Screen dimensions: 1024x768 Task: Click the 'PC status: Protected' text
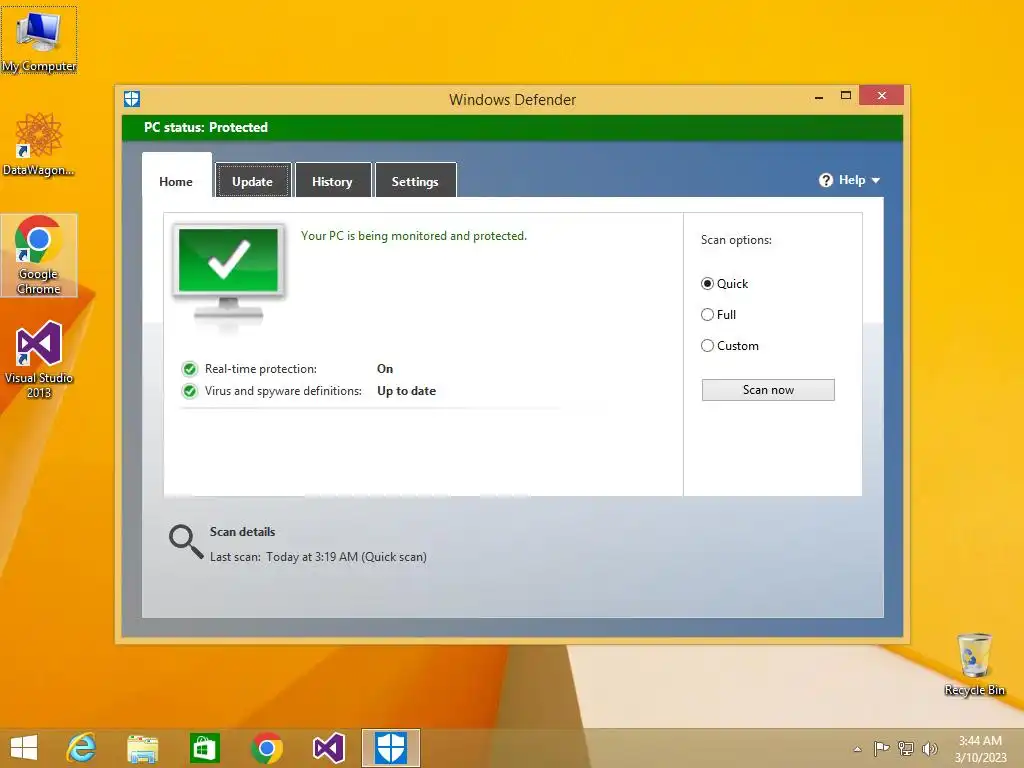(206, 127)
